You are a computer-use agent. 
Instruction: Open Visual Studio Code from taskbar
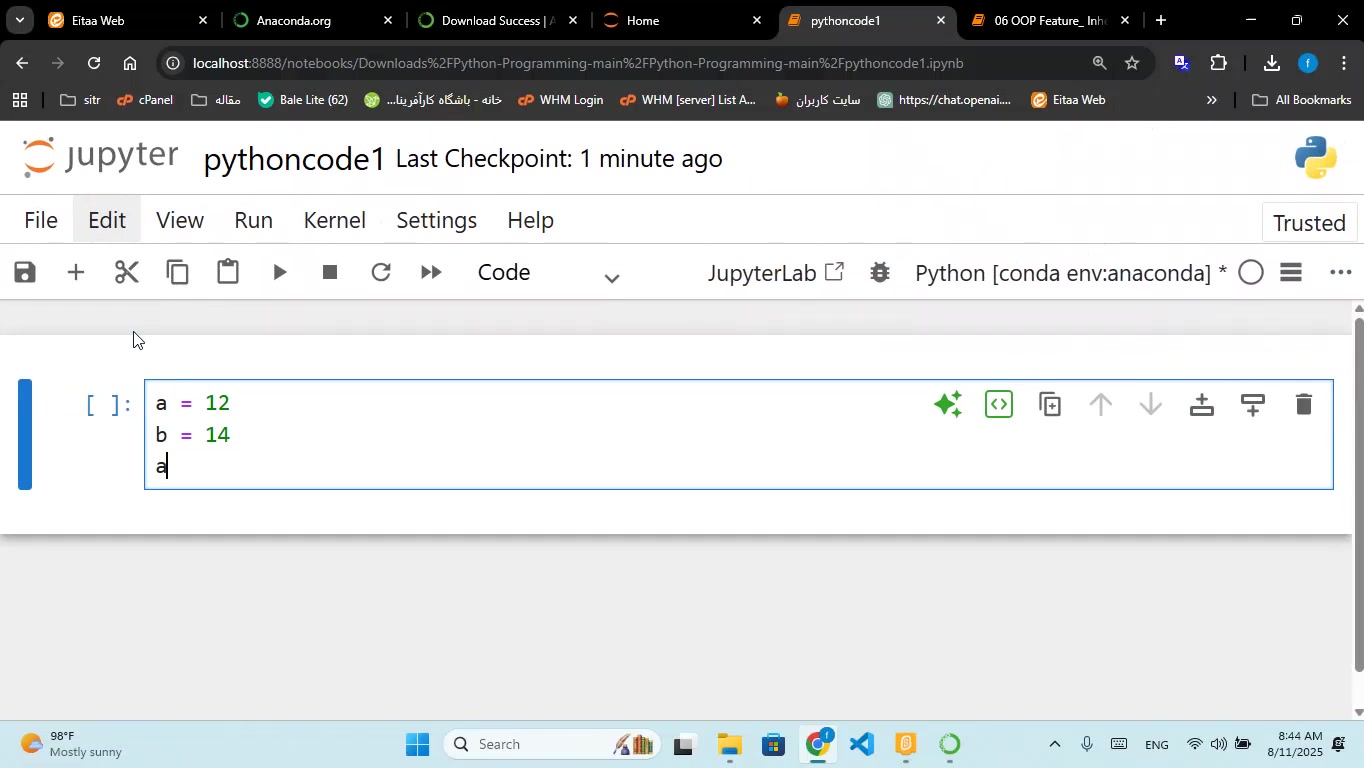pos(862,744)
